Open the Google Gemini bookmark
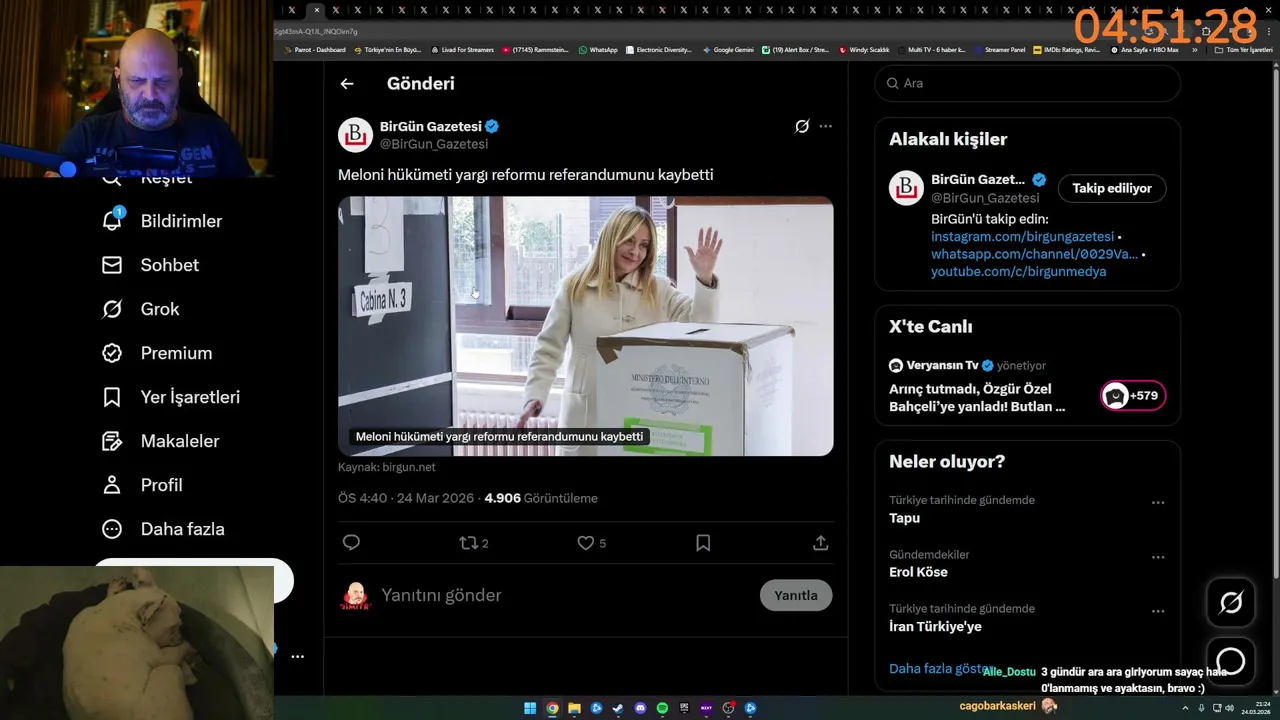1280x720 pixels. 728,49
